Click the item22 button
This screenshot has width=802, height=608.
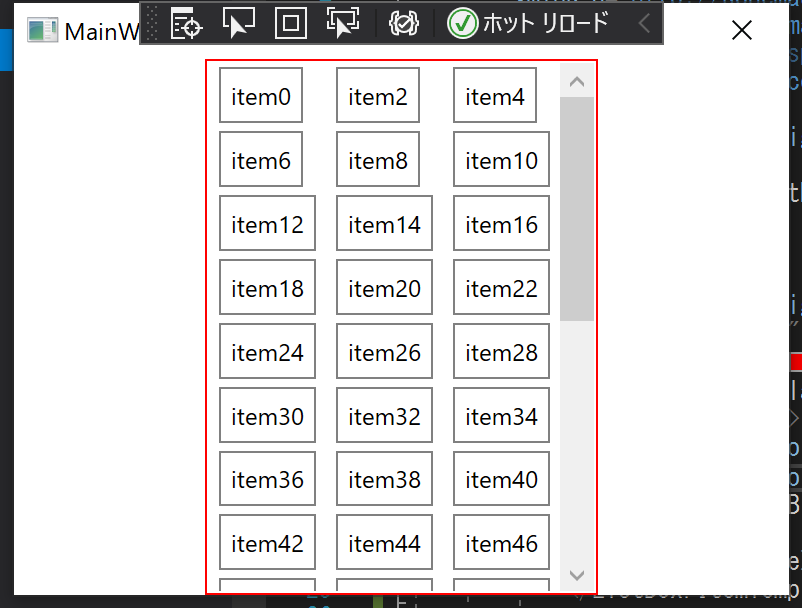(x=501, y=287)
